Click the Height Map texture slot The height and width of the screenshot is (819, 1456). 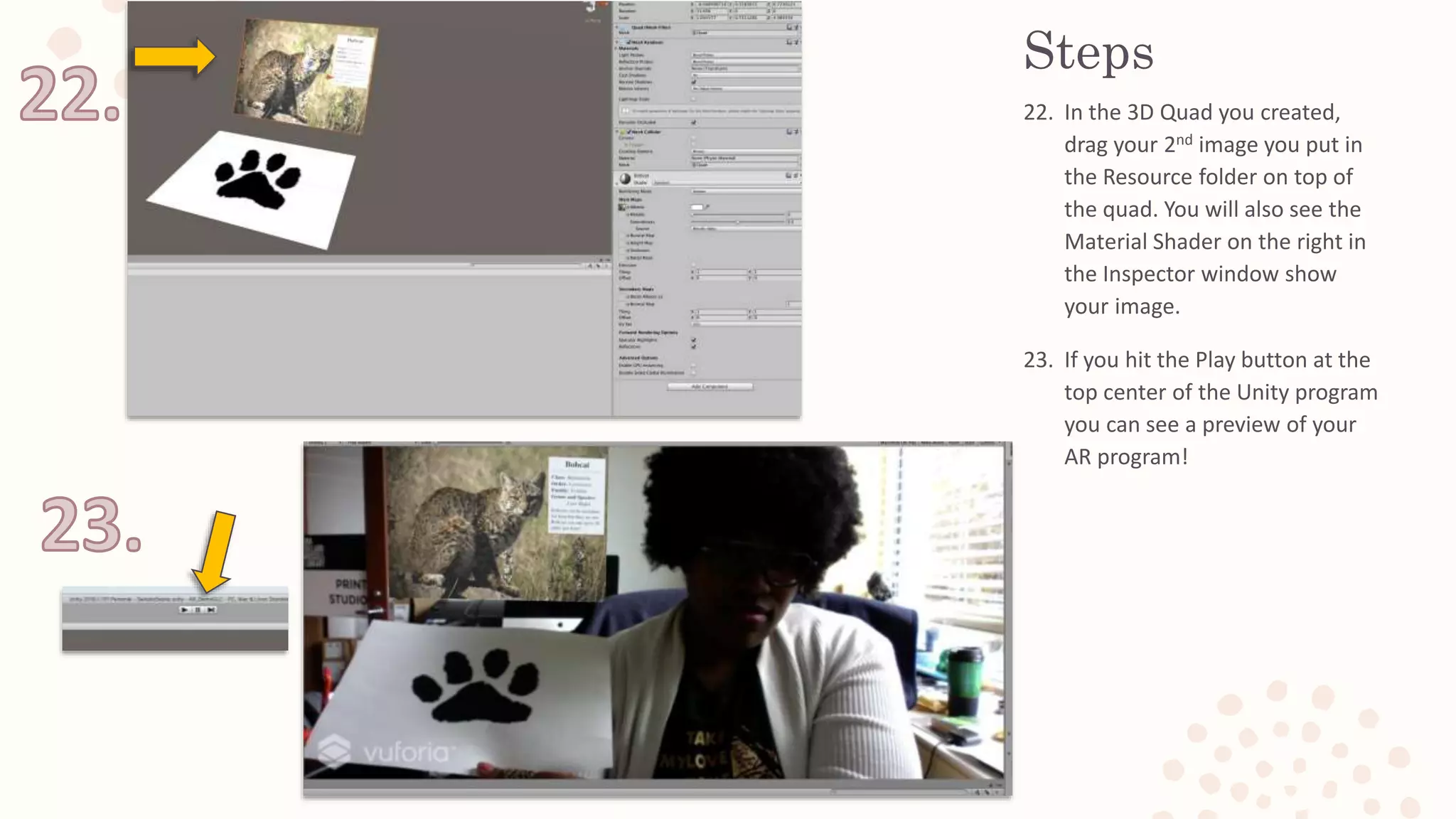623,243
